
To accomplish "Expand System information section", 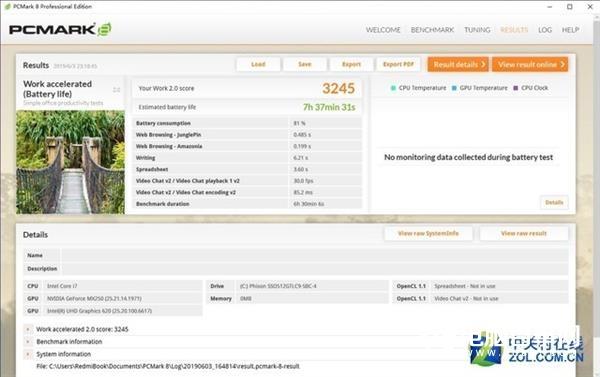I will point(28,354).
